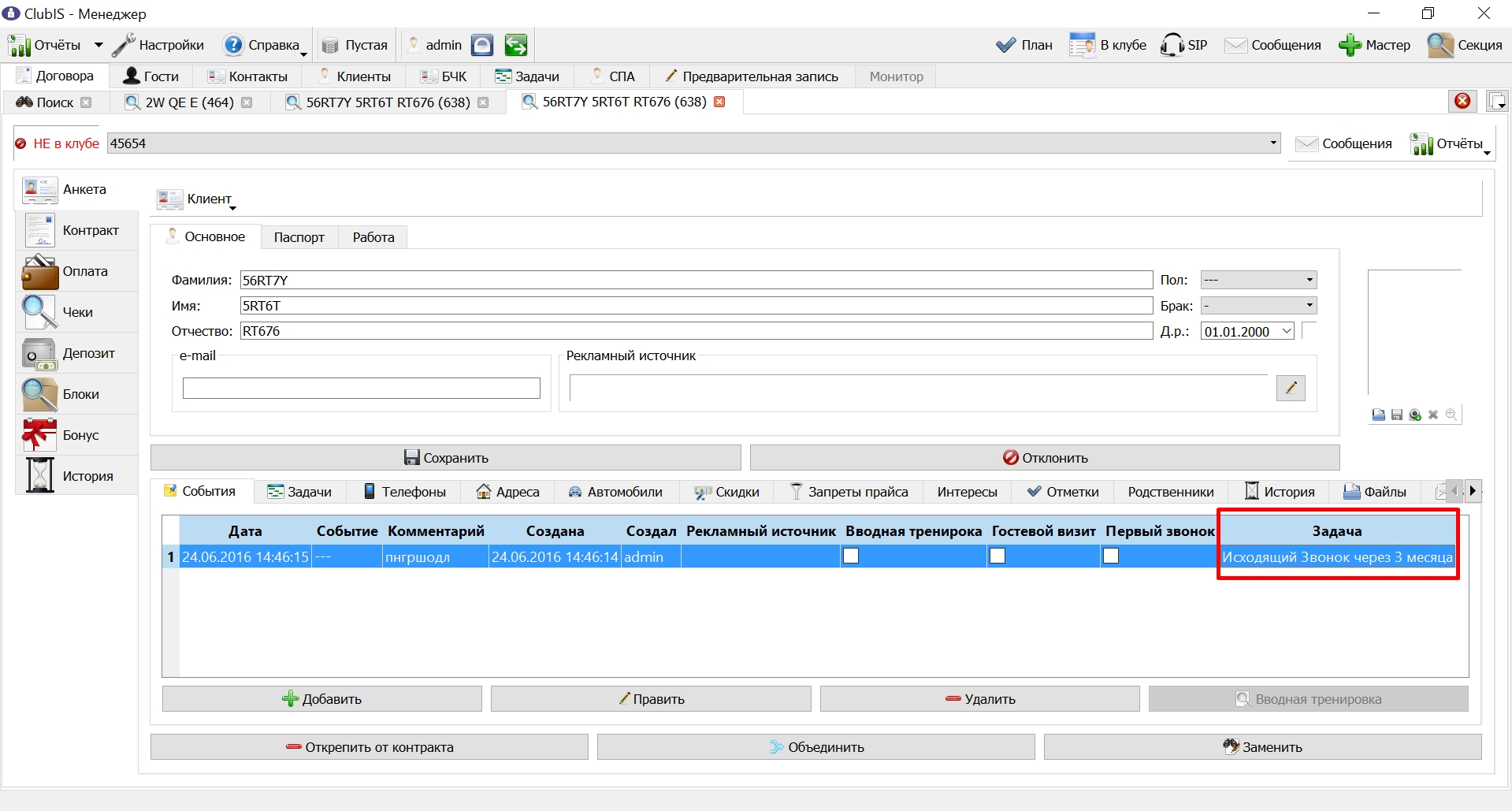
Task: Select the Исходящий Звонок task cell
Action: (1337, 556)
